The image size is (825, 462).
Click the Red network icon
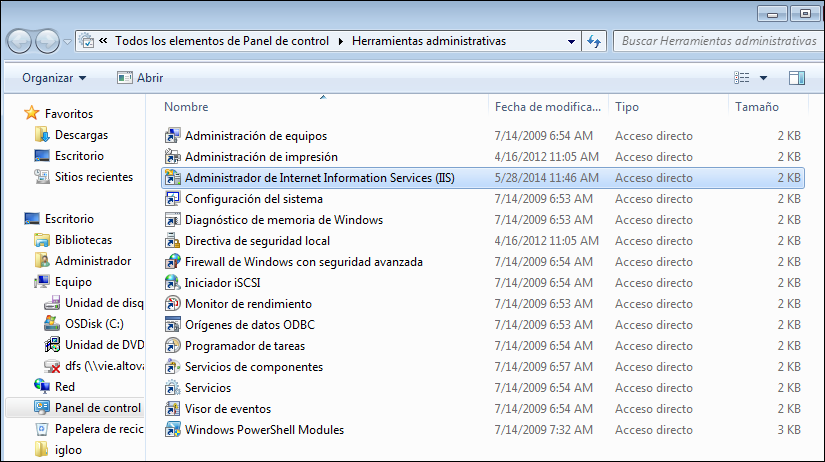click(42, 386)
